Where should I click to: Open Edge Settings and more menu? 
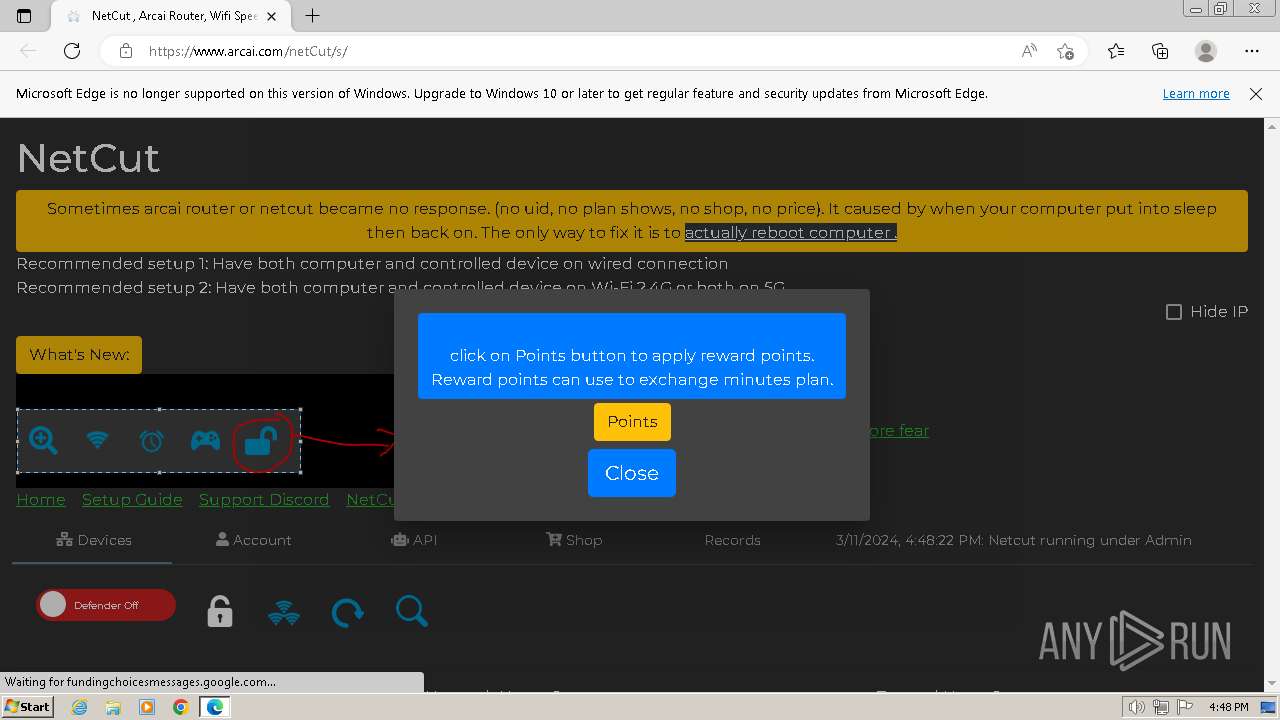(1252, 51)
